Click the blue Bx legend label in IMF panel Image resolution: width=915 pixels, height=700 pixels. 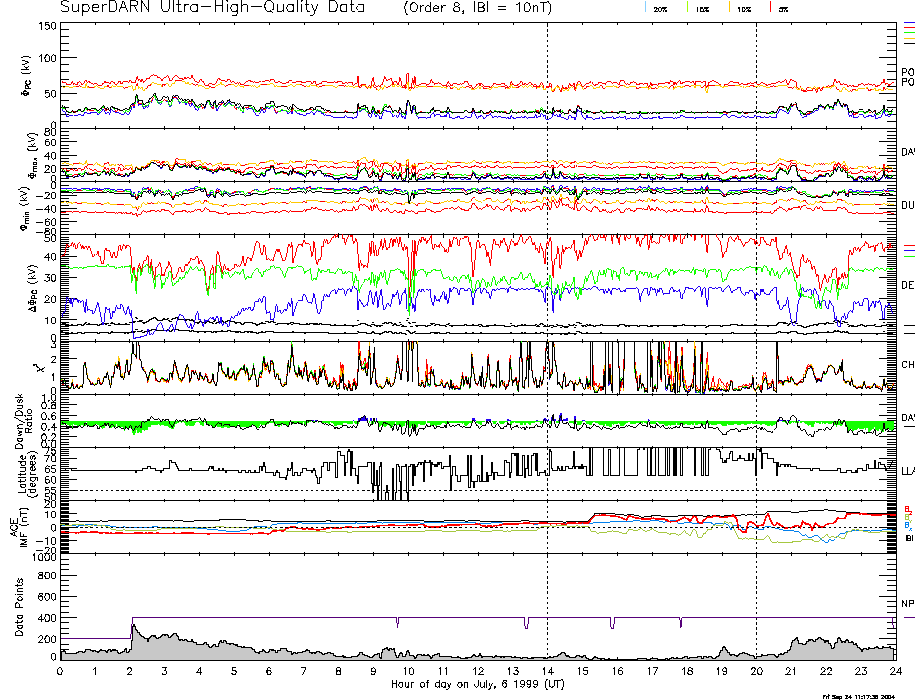click(x=908, y=525)
